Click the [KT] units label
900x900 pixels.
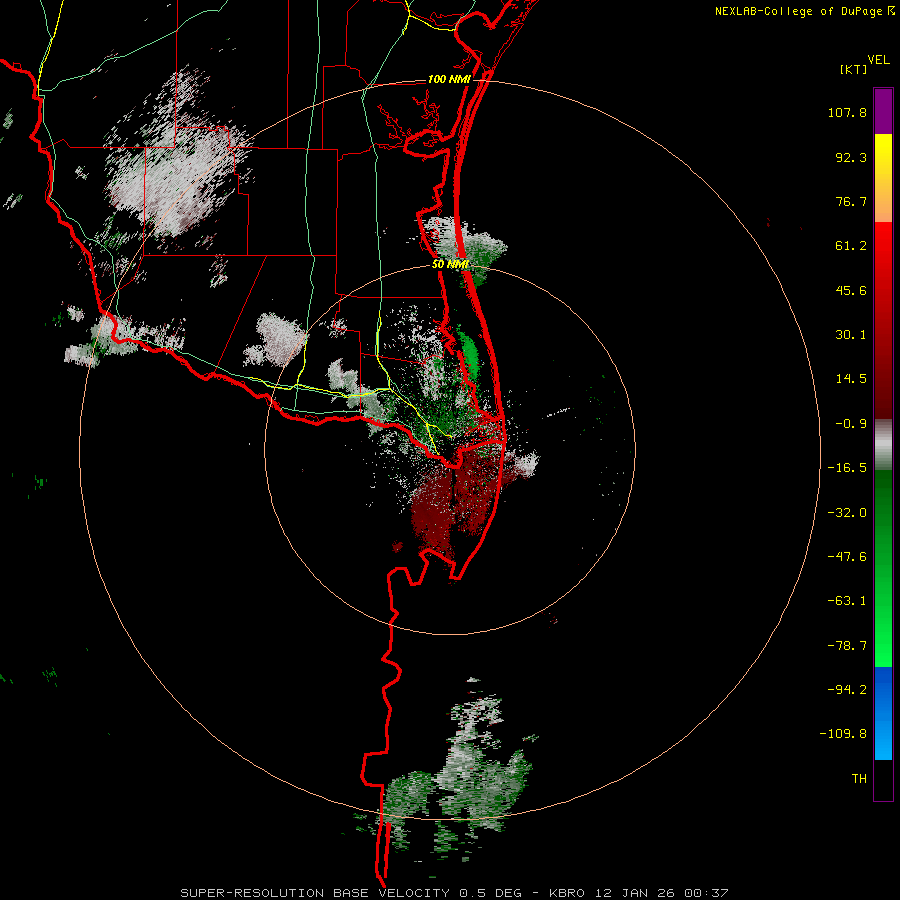click(x=854, y=69)
